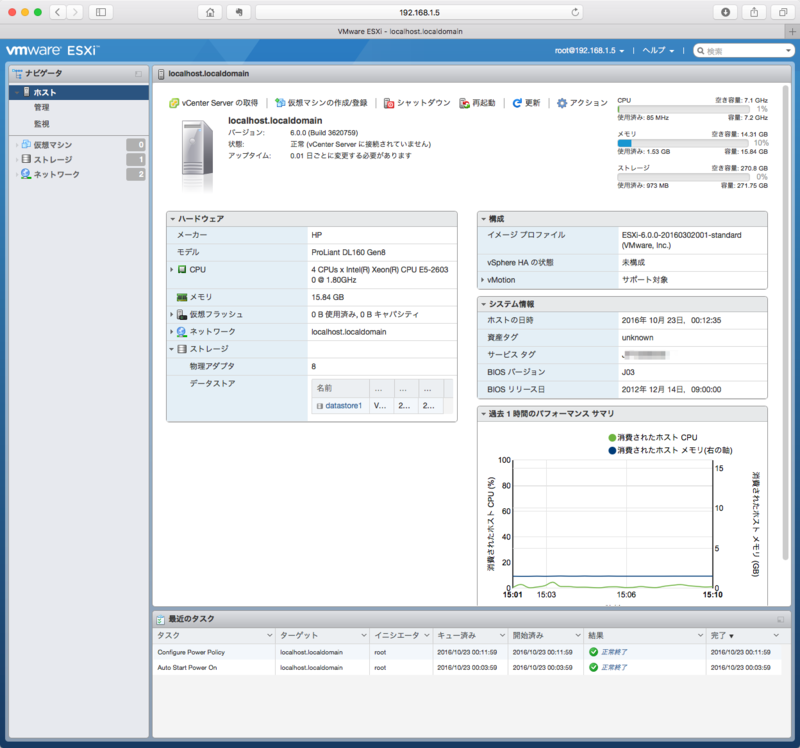Sort tasks by 開始済み column
The width and height of the screenshot is (800, 748).
pos(546,635)
